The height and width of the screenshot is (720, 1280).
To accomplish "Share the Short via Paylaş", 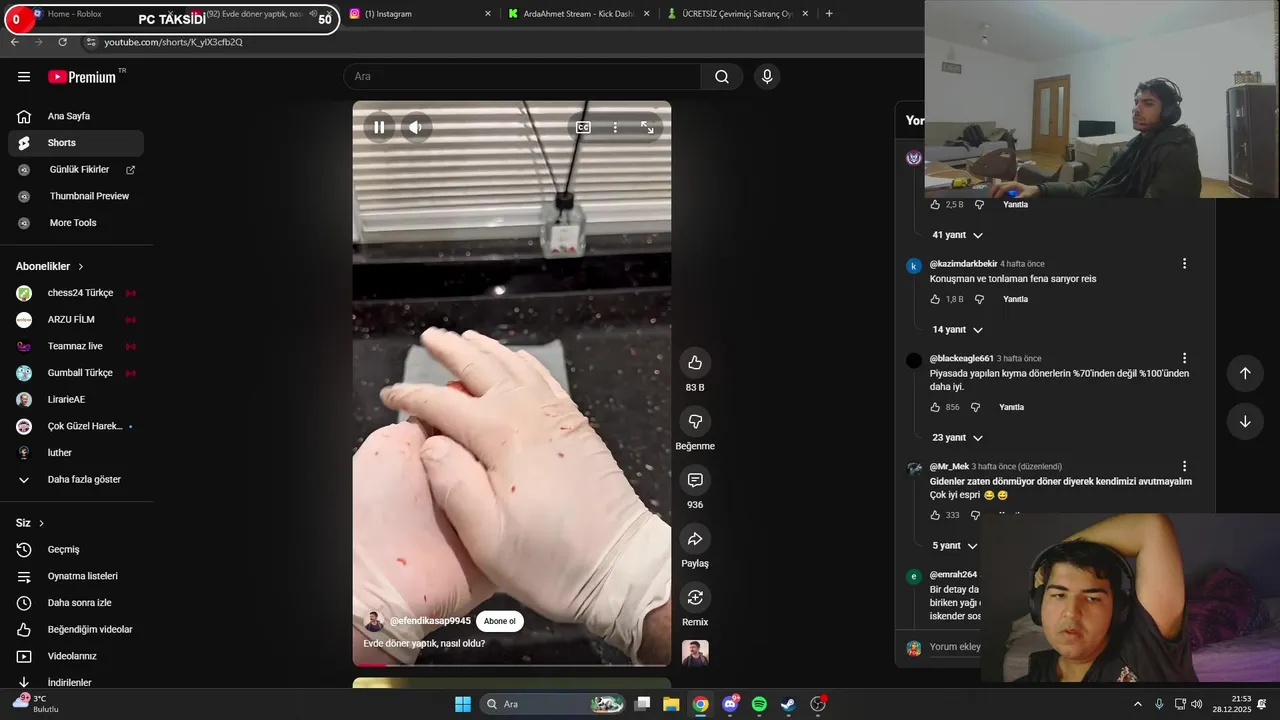I will (695, 539).
